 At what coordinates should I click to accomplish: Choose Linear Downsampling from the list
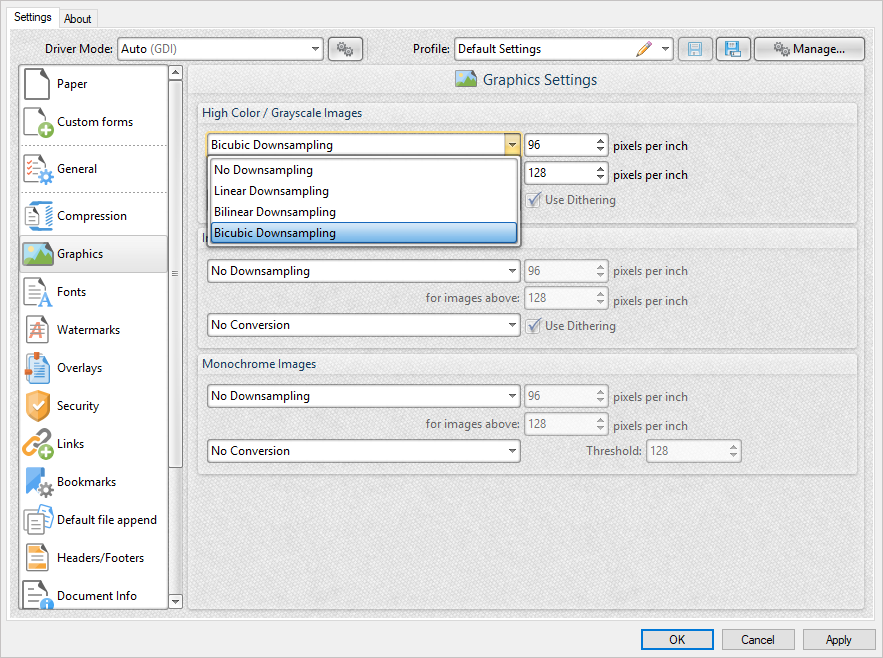[x=363, y=191]
